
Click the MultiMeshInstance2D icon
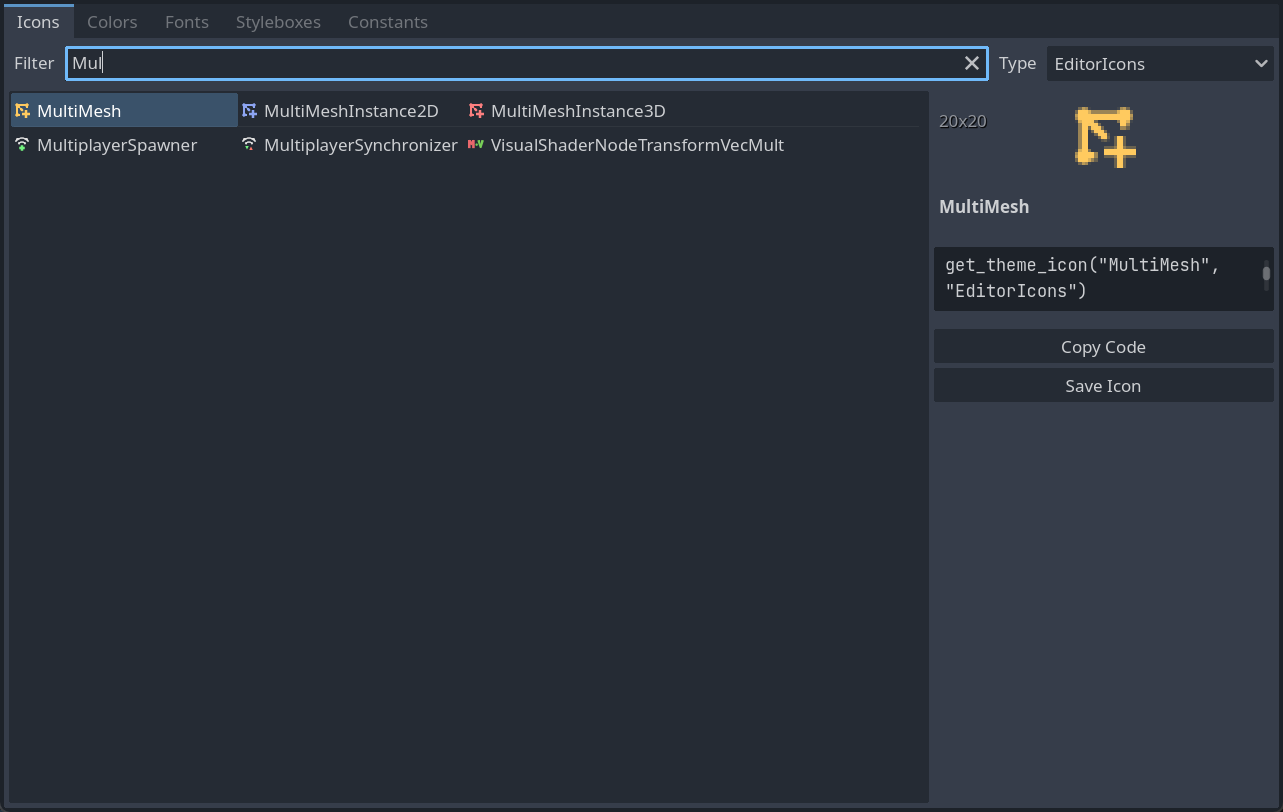249,111
